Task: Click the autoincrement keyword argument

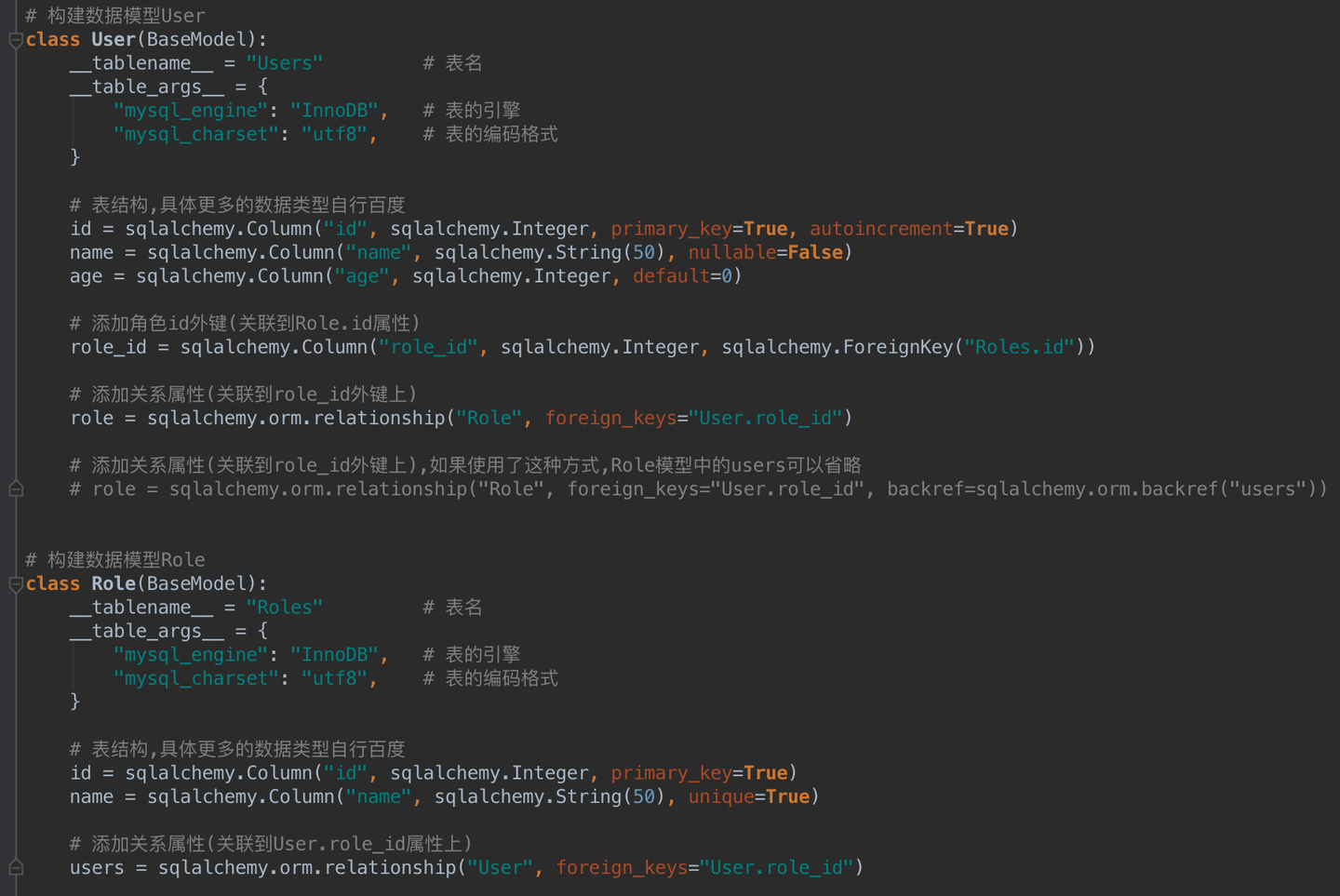Action: pyautogui.click(x=881, y=229)
